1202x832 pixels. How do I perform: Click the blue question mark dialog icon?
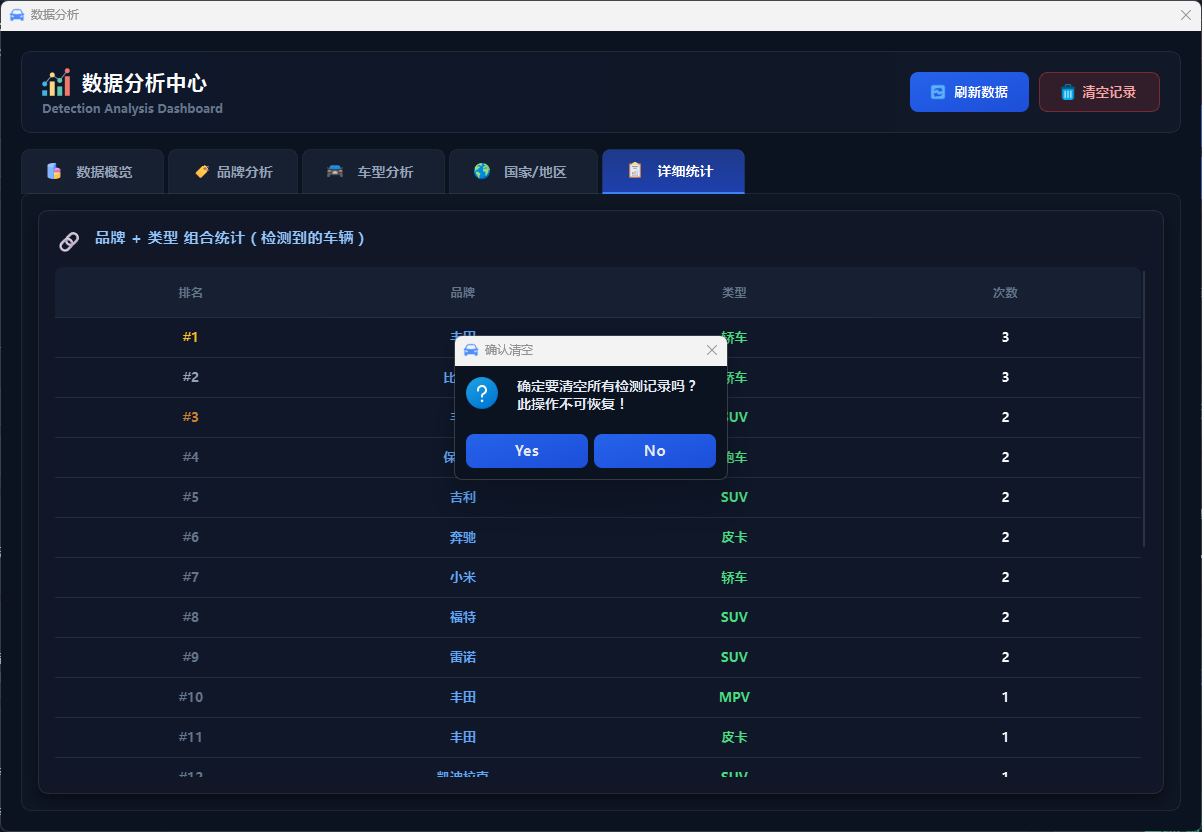482,393
